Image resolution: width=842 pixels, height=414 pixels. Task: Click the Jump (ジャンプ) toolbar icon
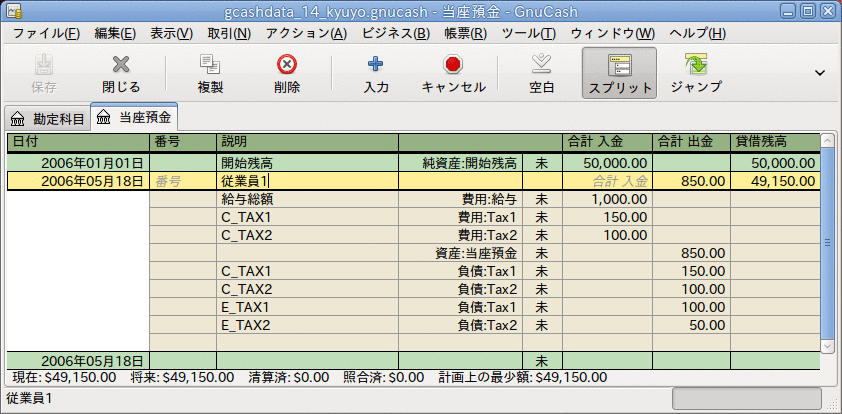[x=696, y=65]
